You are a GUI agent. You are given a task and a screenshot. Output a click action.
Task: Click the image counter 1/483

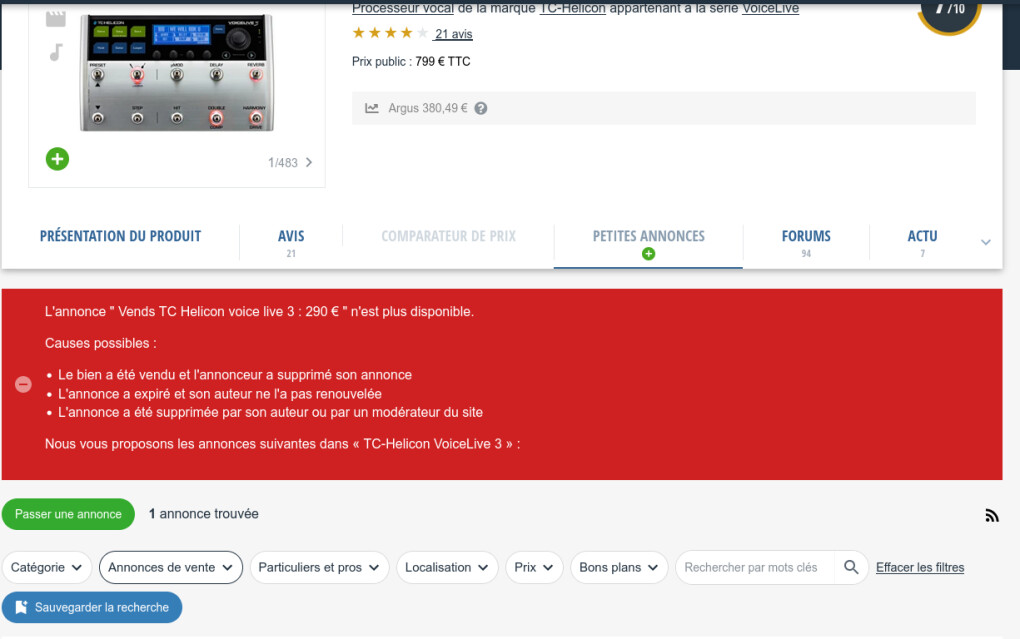[x=283, y=163]
